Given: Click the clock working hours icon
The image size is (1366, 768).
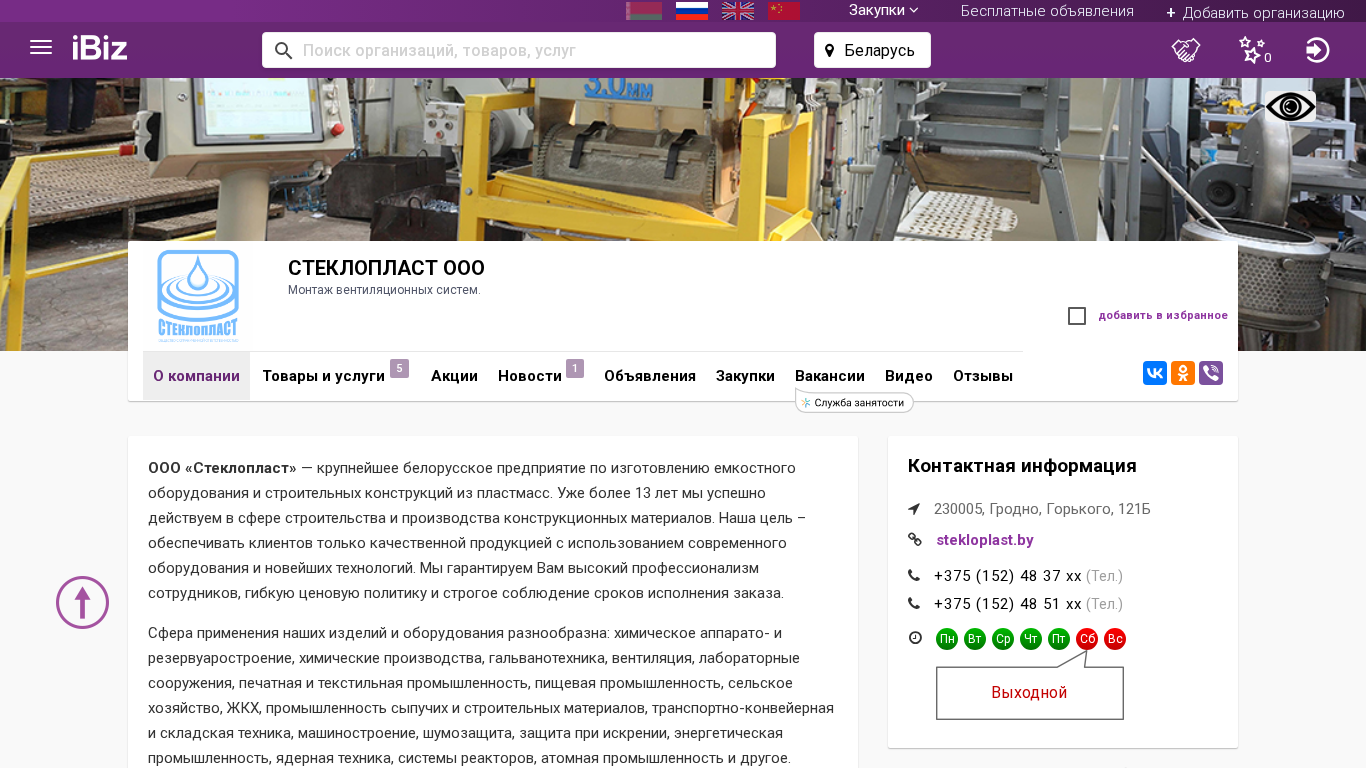Looking at the screenshot, I should point(915,638).
